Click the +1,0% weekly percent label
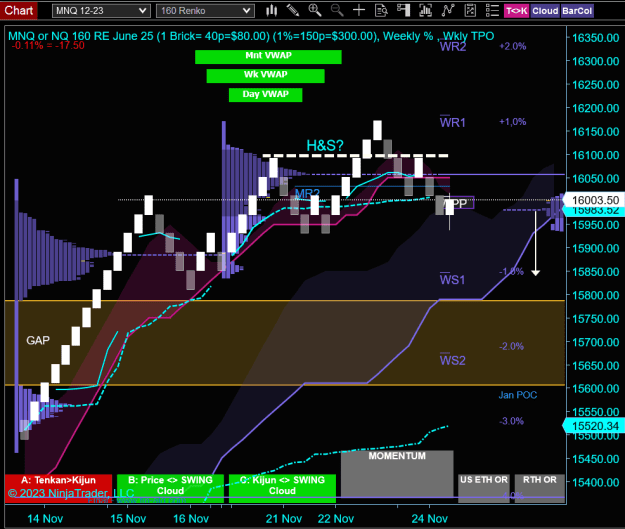The height and width of the screenshot is (529, 625). pos(513,122)
